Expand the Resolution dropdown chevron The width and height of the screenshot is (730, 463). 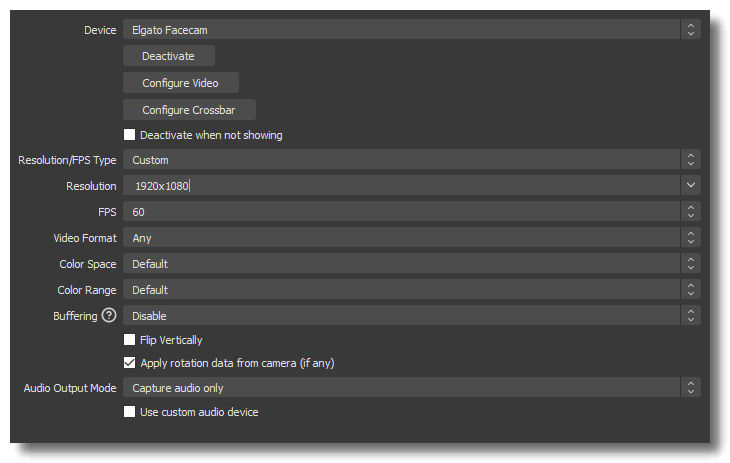[x=691, y=185]
